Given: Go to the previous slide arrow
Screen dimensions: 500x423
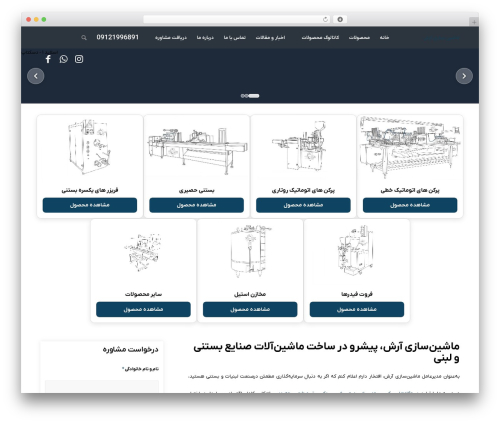Looking at the screenshot, I should 36,76.
